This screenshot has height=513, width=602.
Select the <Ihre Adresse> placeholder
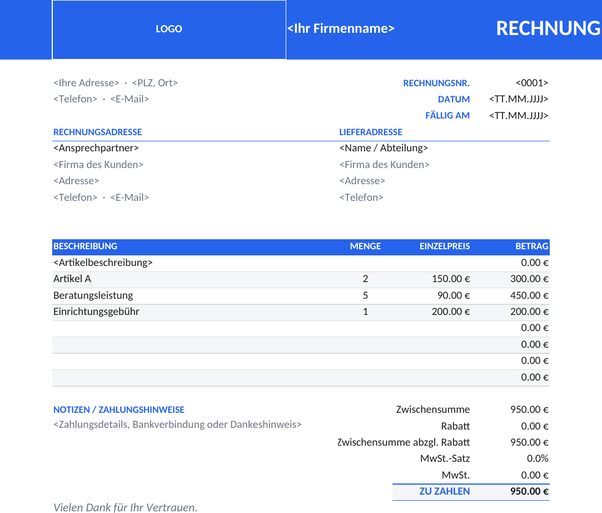86,83
